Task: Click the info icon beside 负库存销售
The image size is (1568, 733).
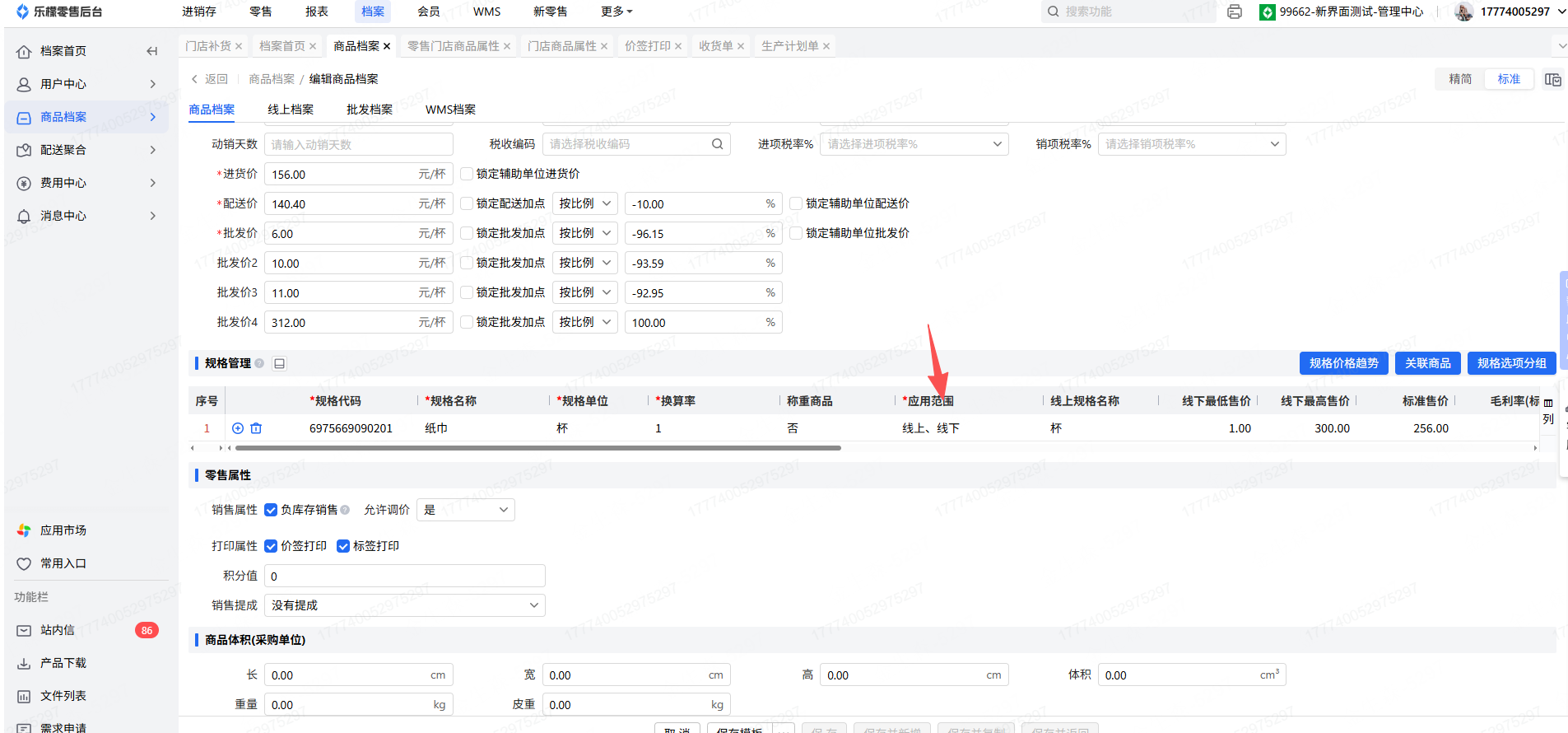Action: (345, 510)
